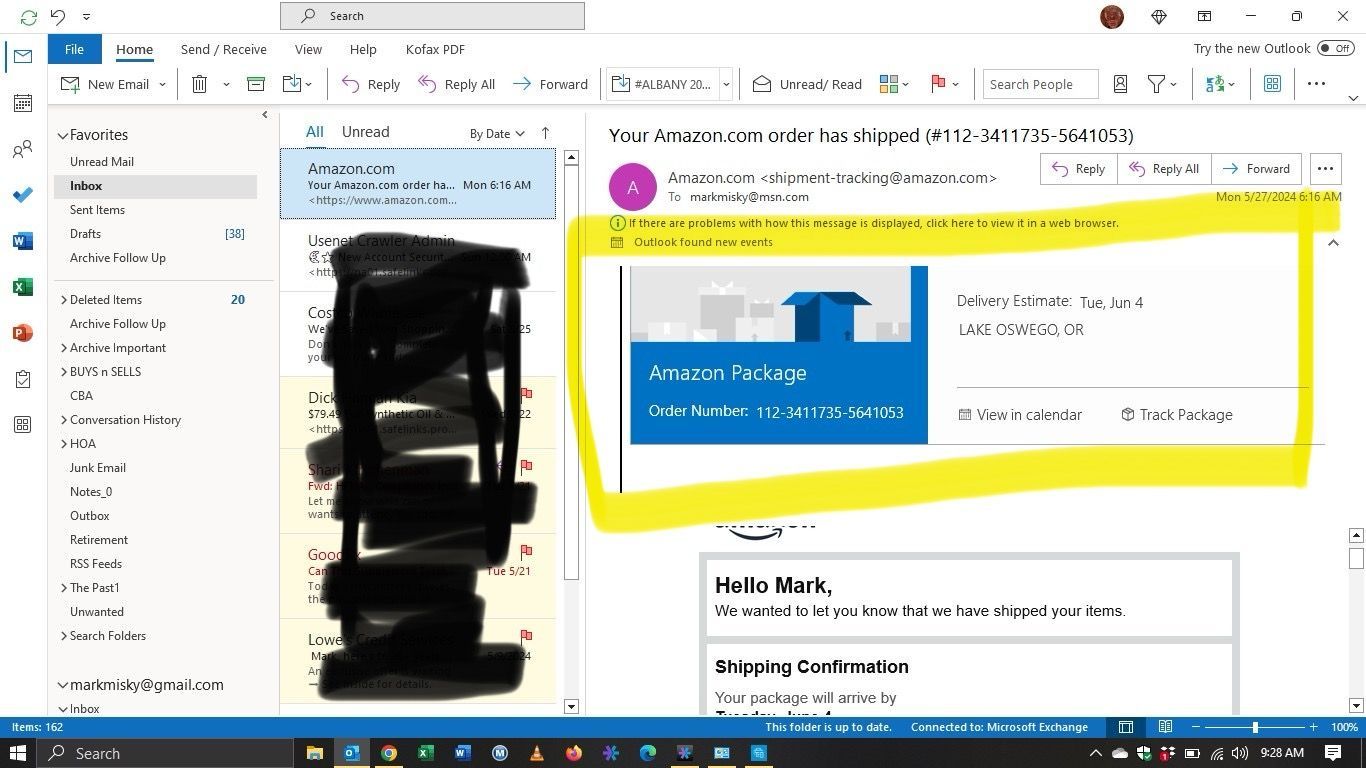Viewport: 1366px width, 768px height.
Task: Switch to the Send / Receive tab
Action: [224, 49]
